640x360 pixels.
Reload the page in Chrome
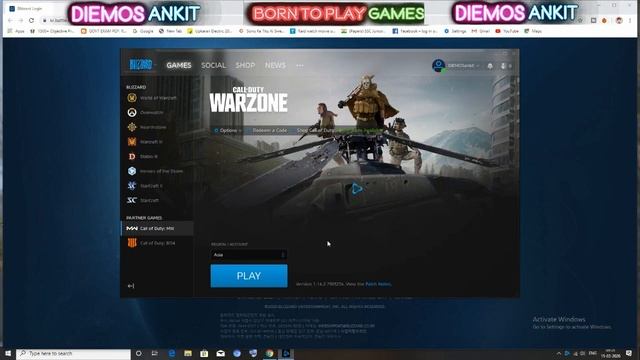31,20
